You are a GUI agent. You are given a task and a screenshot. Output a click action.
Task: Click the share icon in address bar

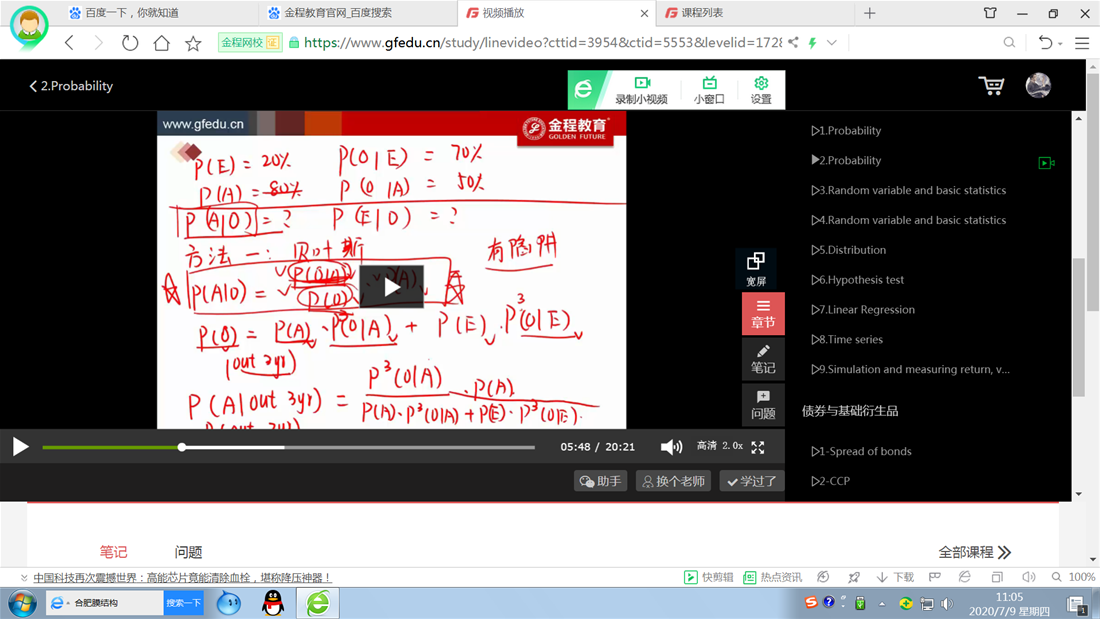793,42
